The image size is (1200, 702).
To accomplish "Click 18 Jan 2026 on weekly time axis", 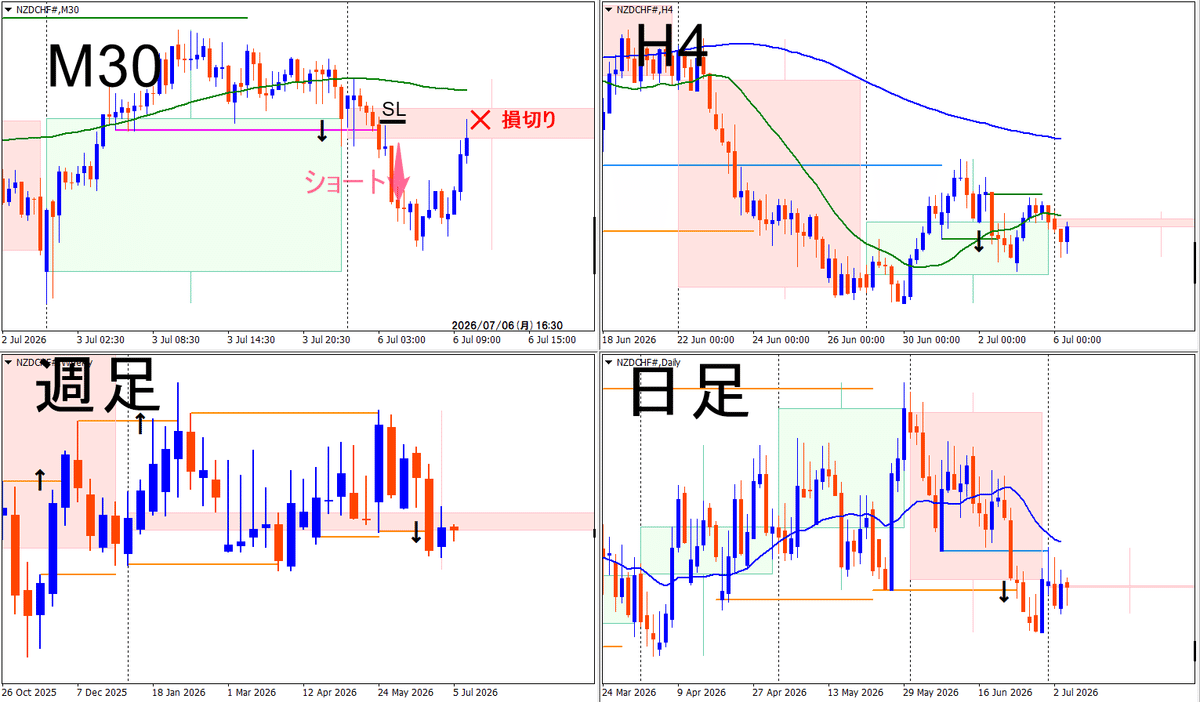I will tap(178, 692).
